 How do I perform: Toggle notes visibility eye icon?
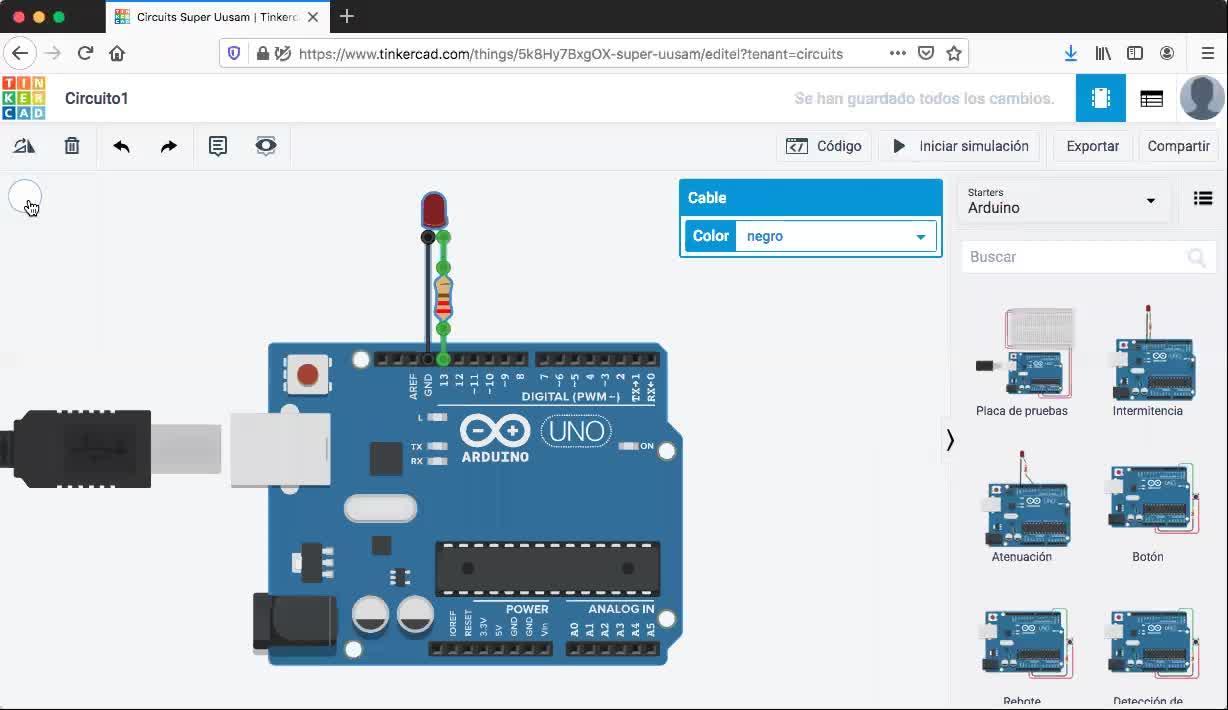coord(266,146)
